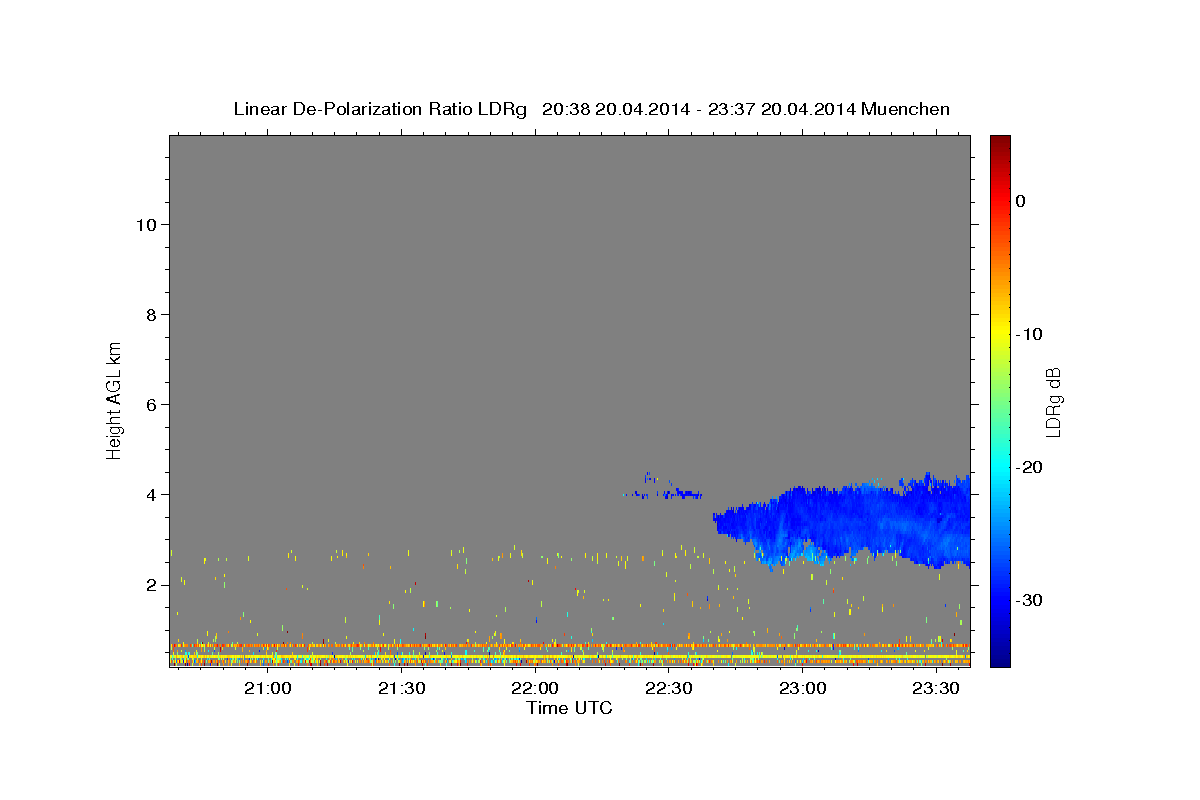Image resolution: width=1200 pixels, height=800 pixels.
Task: Click the 10 km height tick label
Action: coord(144,224)
